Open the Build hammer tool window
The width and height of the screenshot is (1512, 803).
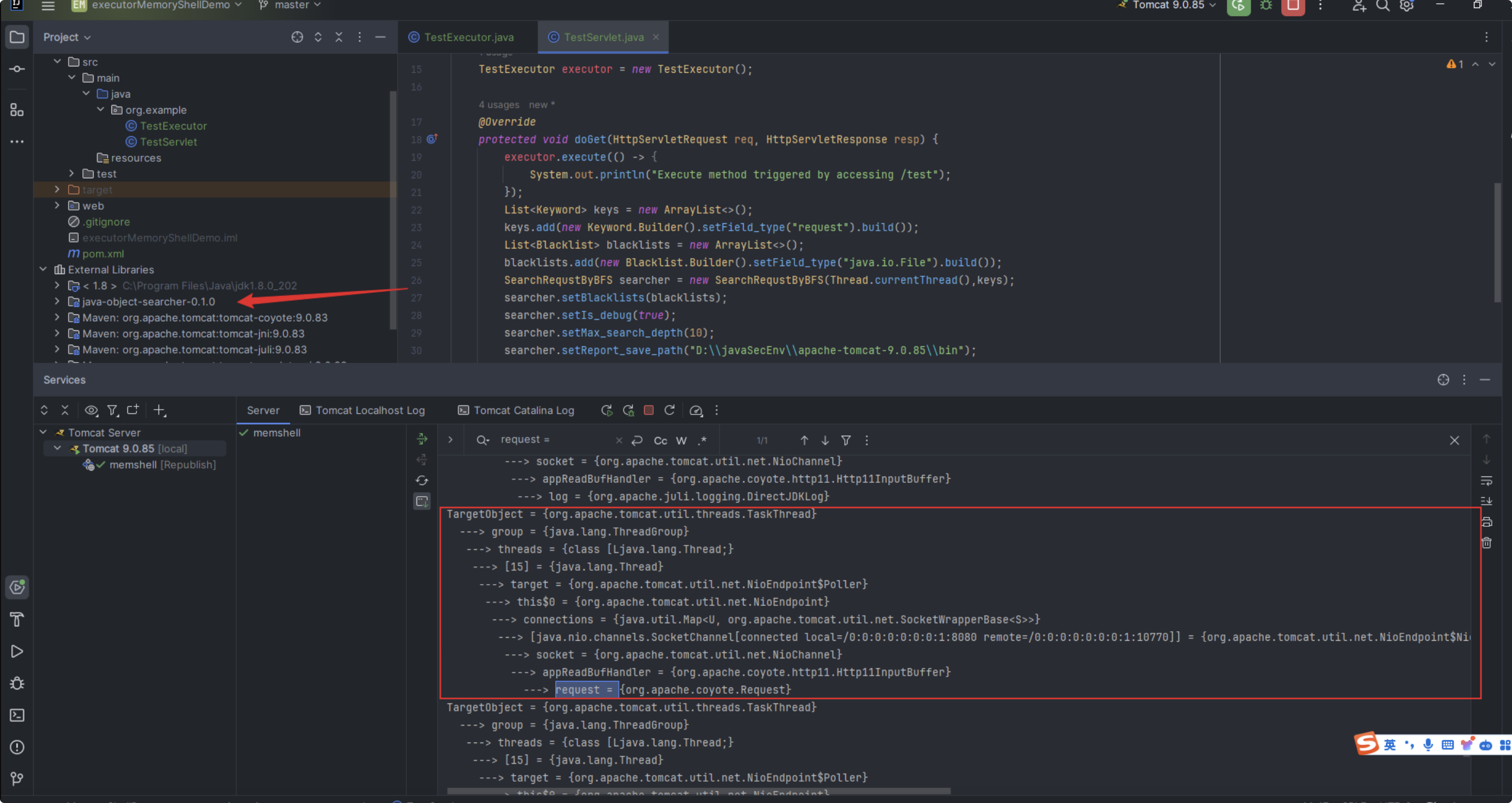(17, 619)
